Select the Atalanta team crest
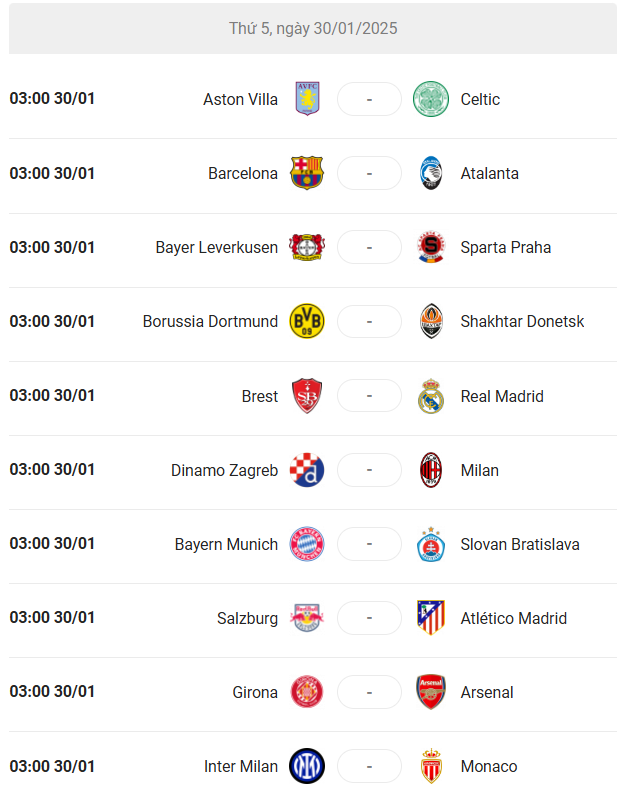 431,173
